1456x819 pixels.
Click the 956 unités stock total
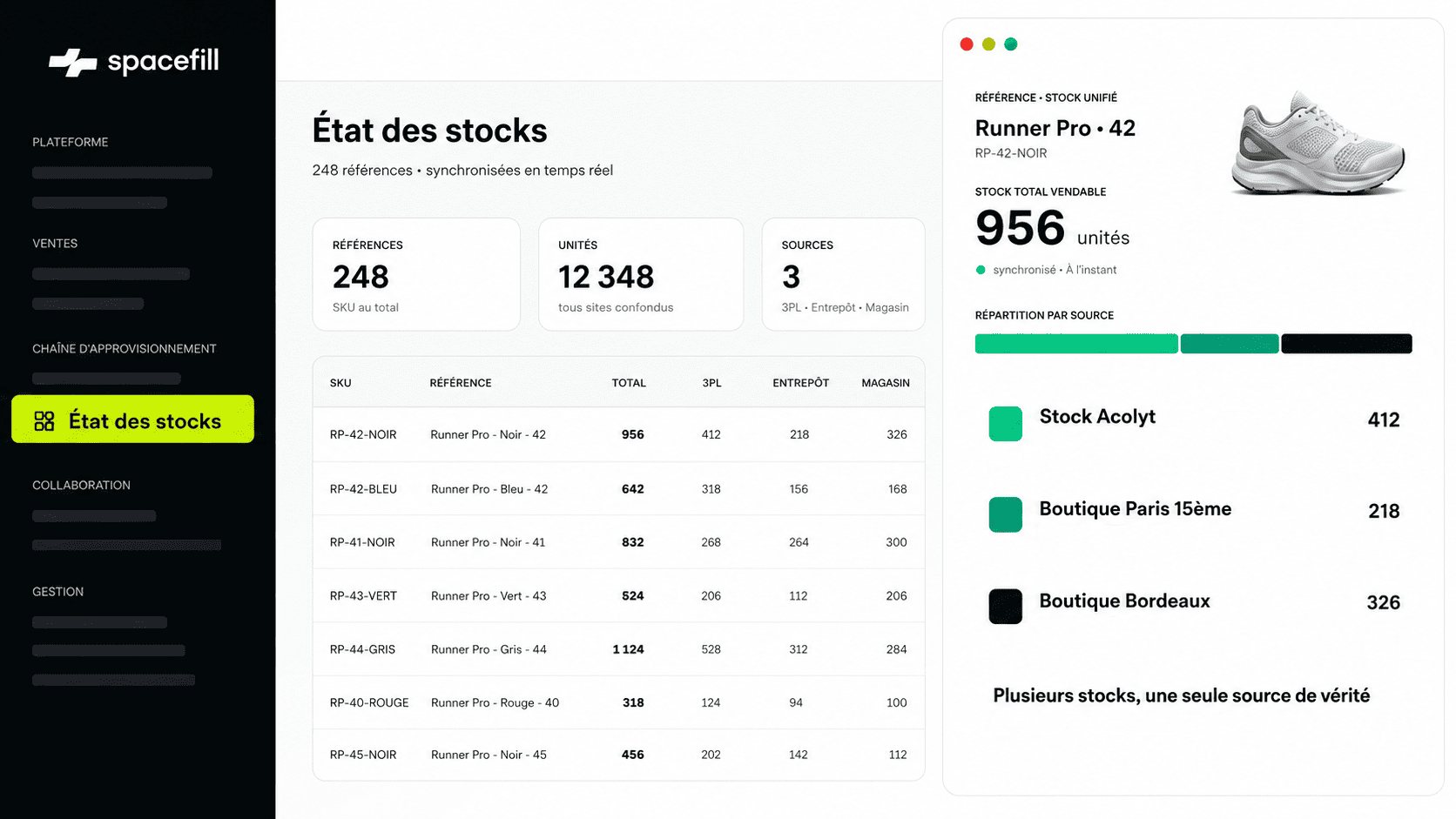click(x=1052, y=229)
